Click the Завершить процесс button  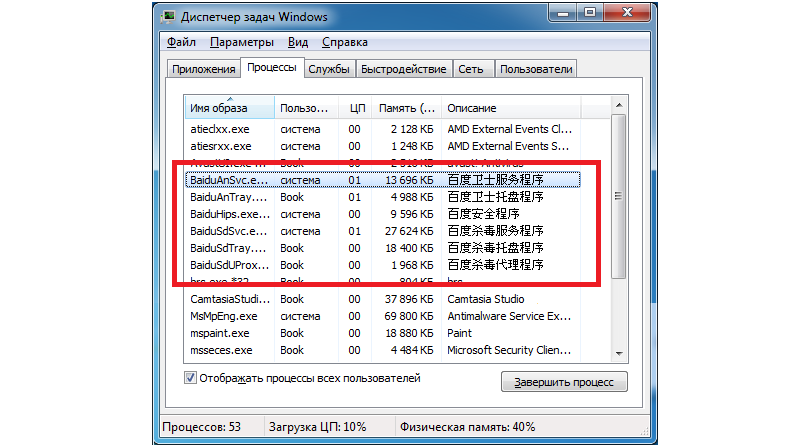(x=564, y=382)
